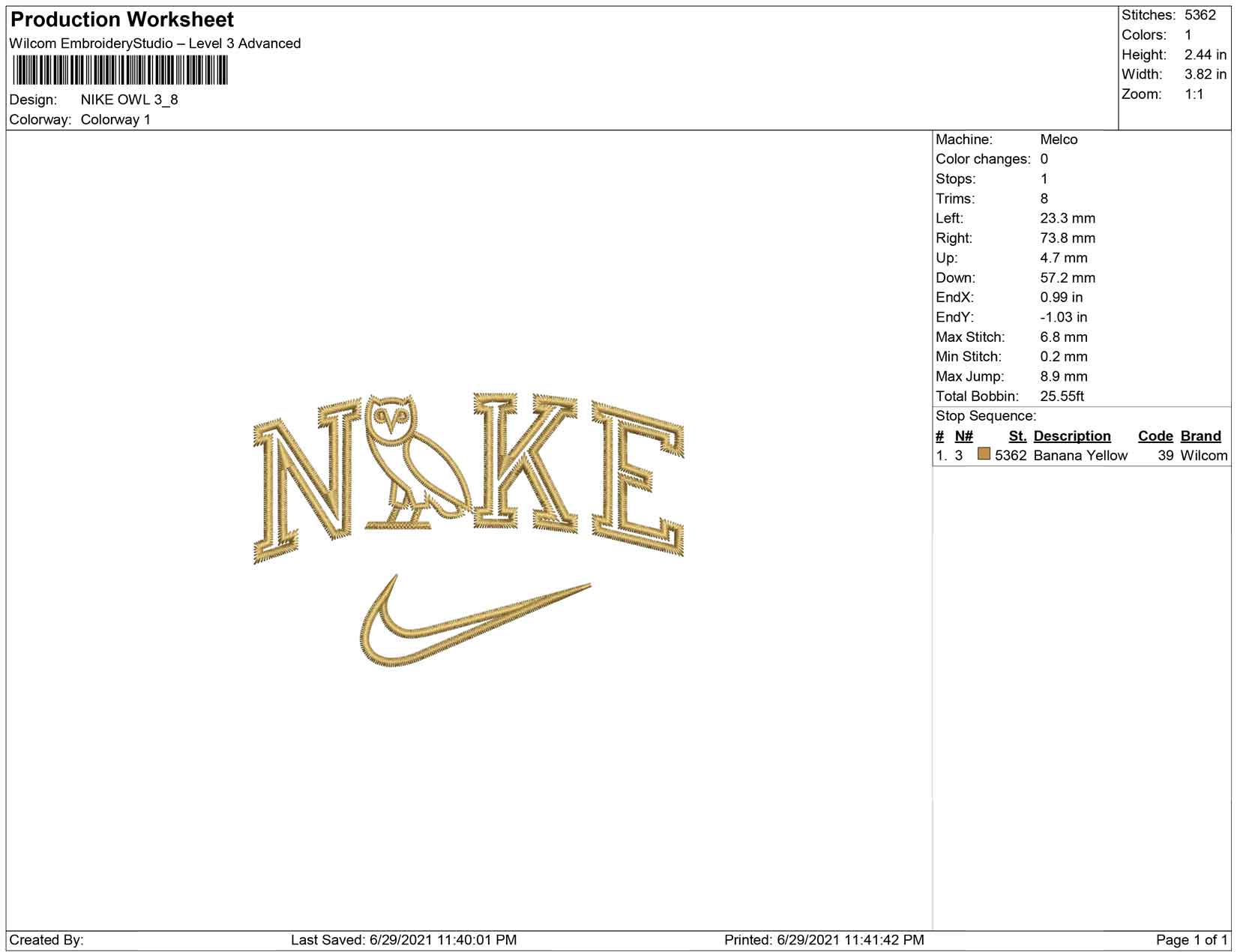Click the "N#" column header
Viewport: 1237px width, 952px height.
(x=963, y=436)
